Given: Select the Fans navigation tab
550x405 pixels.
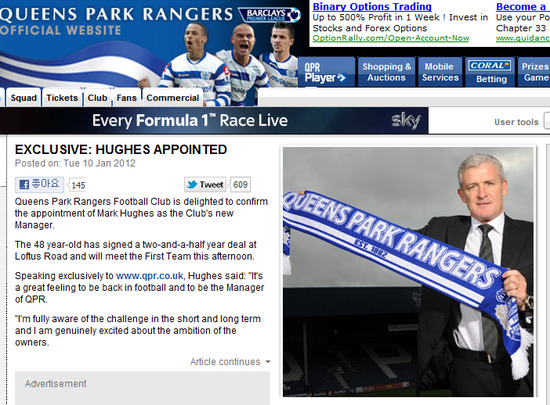Looking at the screenshot, I should tap(126, 97).
